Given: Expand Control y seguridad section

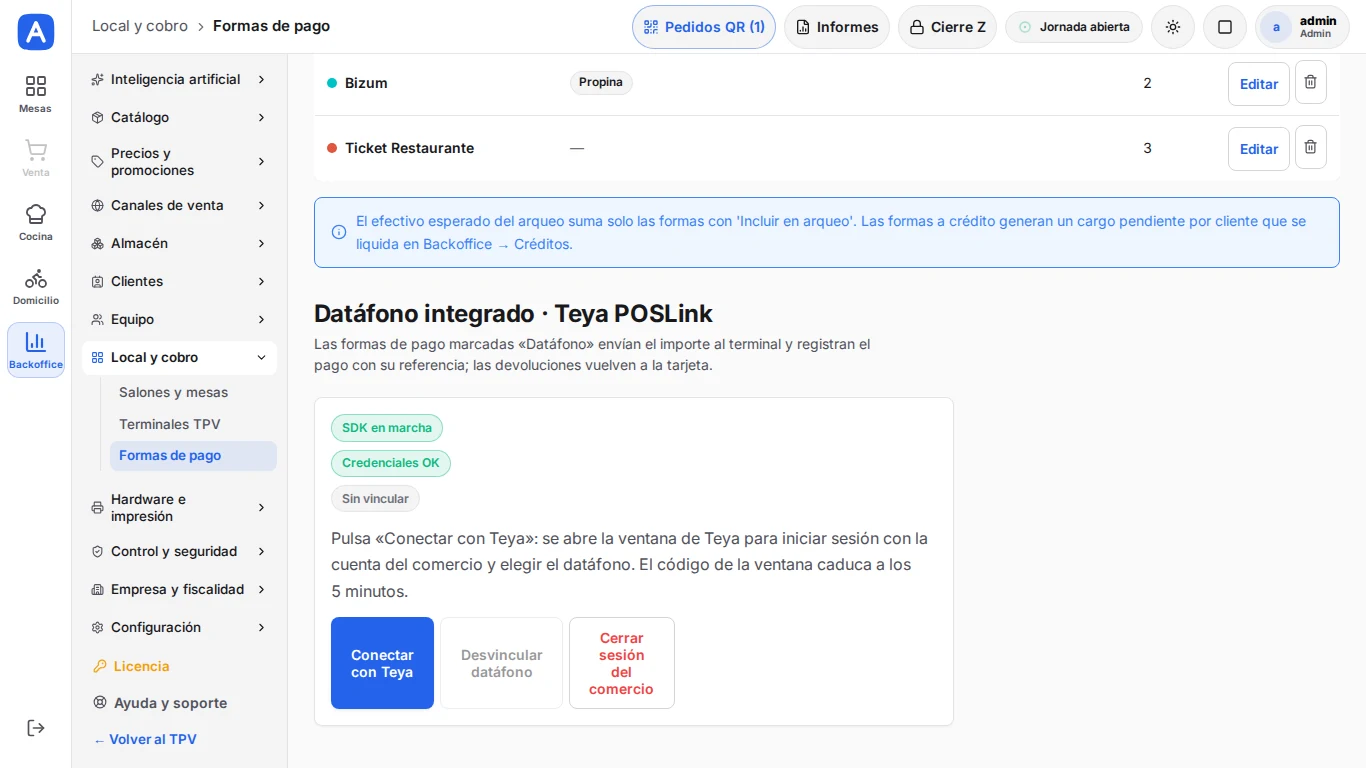Looking at the screenshot, I should (179, 551).
